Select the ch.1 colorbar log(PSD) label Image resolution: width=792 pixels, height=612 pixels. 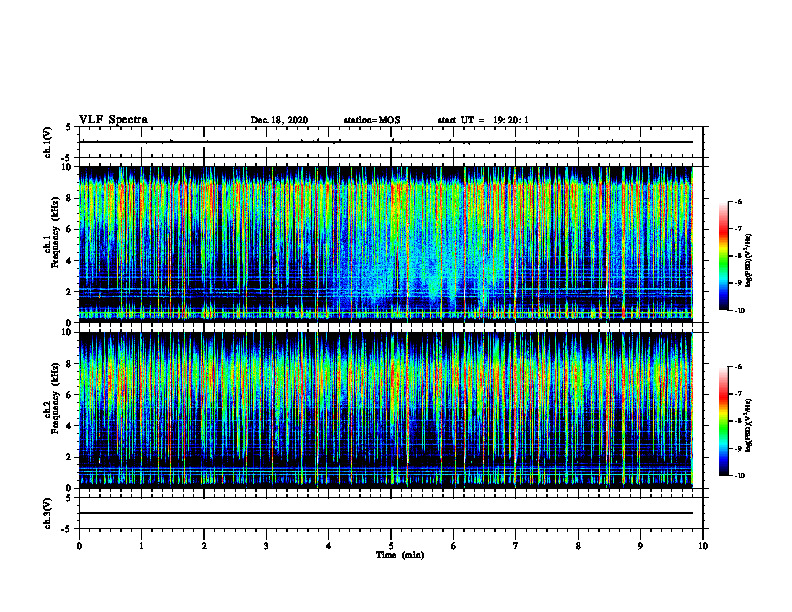[x=749, y=261]
